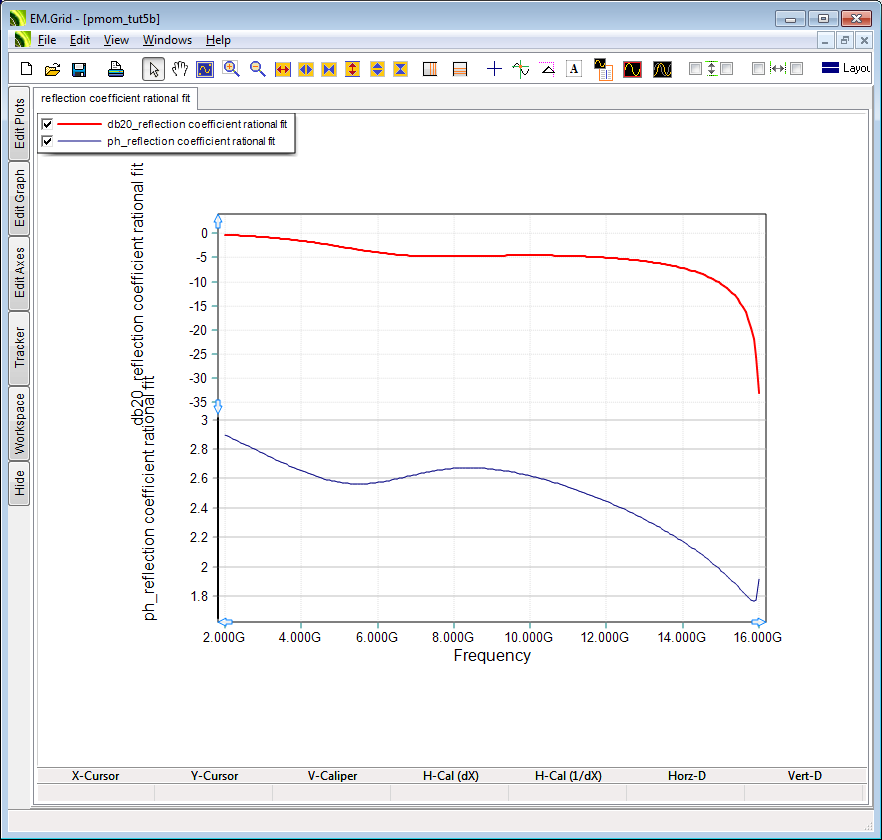The height and width of the screenshot is (840, 882).
Task: Open the Windows menu
Action: (x=167, y=40)
